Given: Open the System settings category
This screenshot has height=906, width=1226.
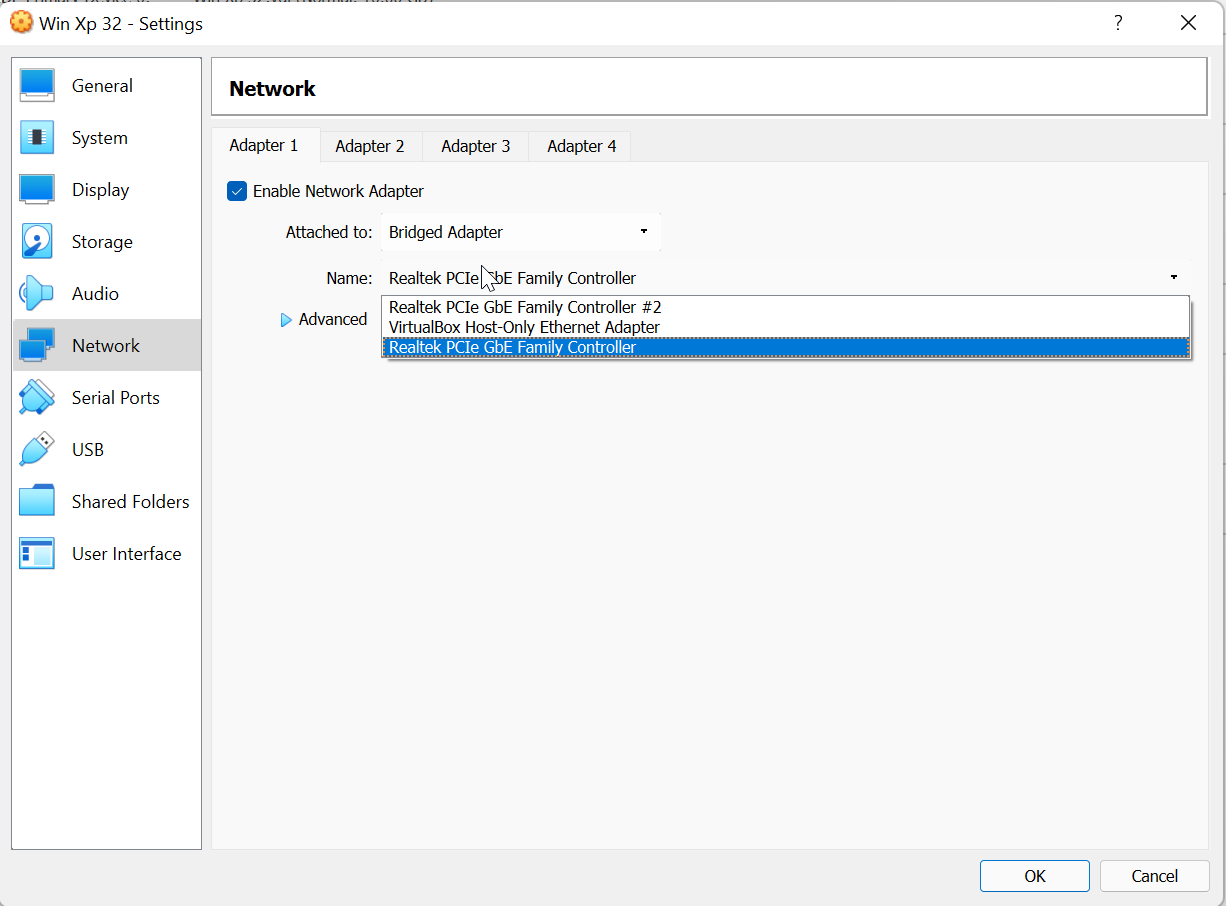Looking at the screenshot, I should [x=107, y=138].
